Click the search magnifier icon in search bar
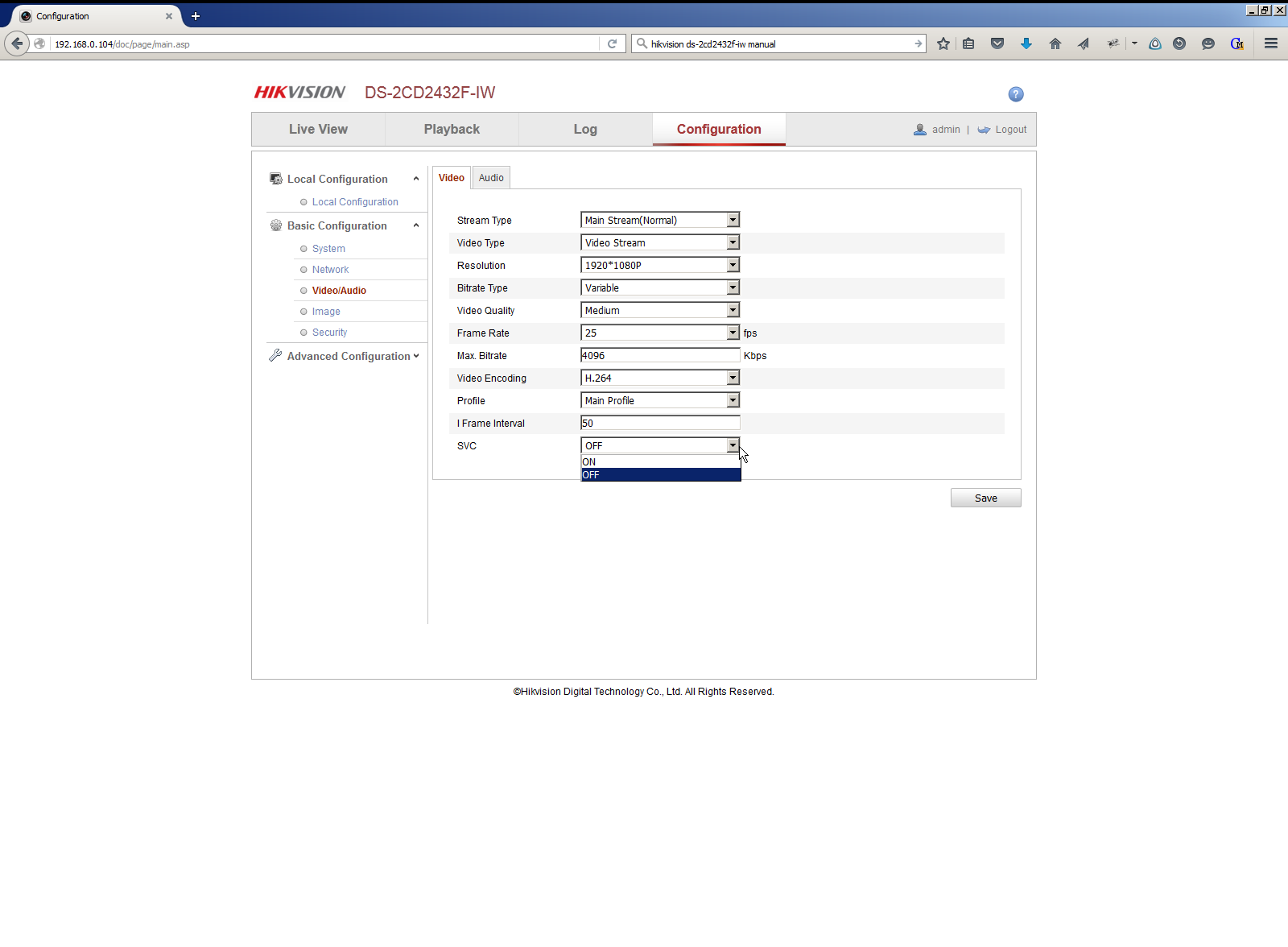This screenshot has height=947, width=1288. pyautogui.click(x=642, y=43)
